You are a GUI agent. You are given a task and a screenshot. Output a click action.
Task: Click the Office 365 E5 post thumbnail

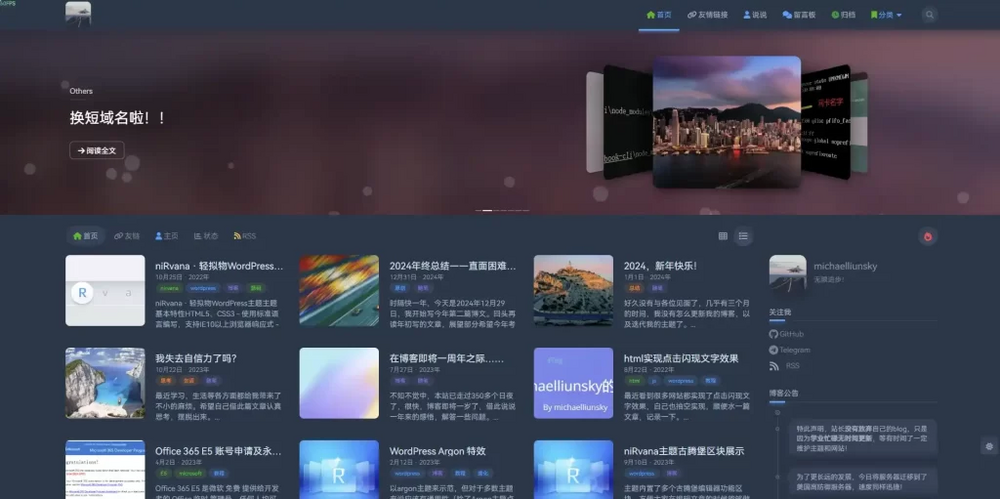[x=105, y=470]
